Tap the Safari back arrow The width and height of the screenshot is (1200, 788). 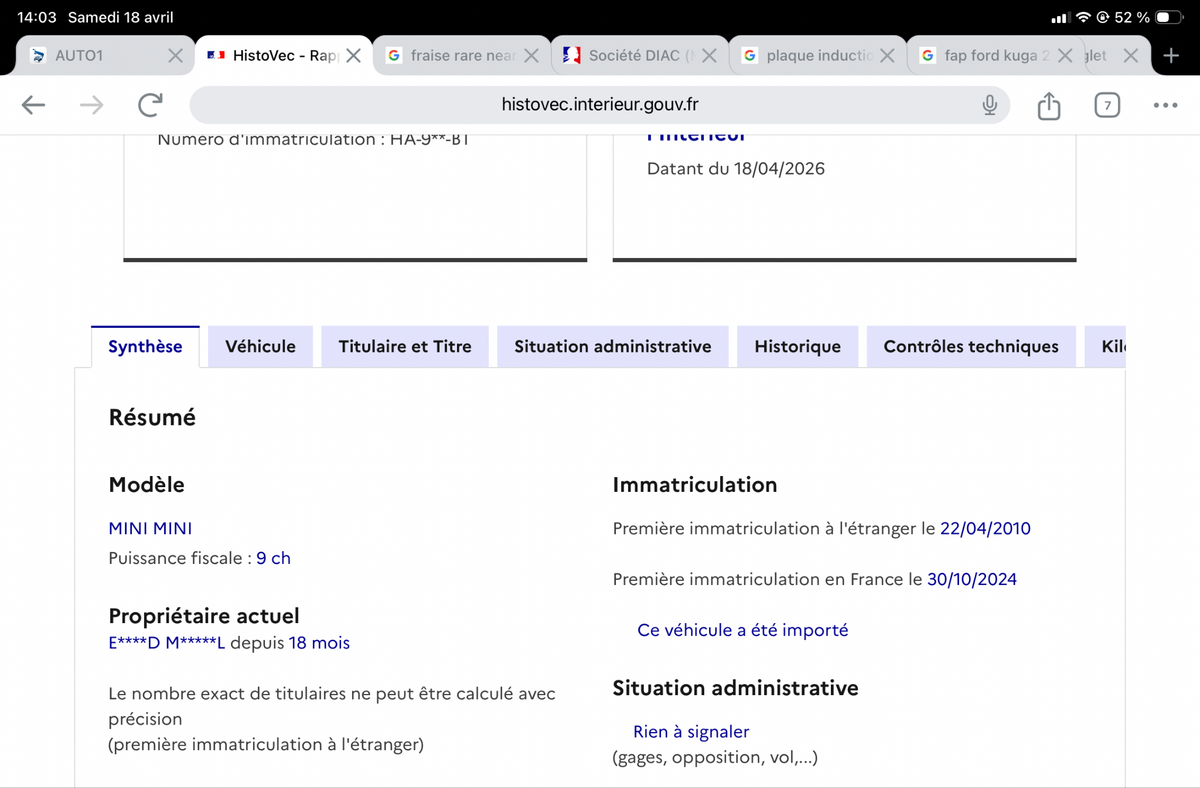(33, 105)
